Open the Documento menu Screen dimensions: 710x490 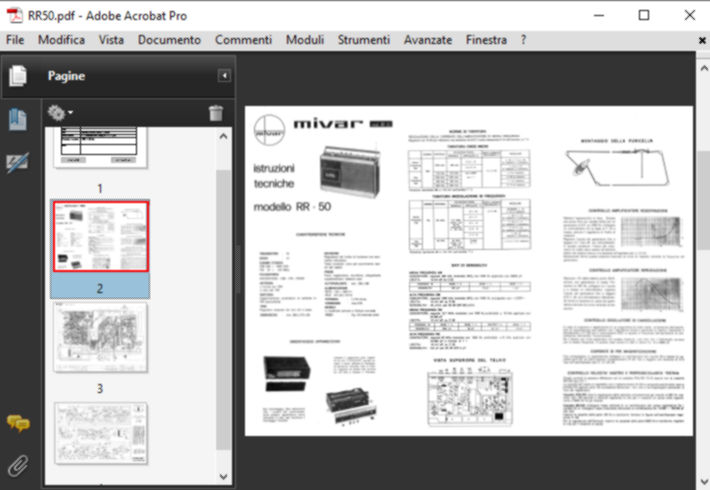[169, 40]
